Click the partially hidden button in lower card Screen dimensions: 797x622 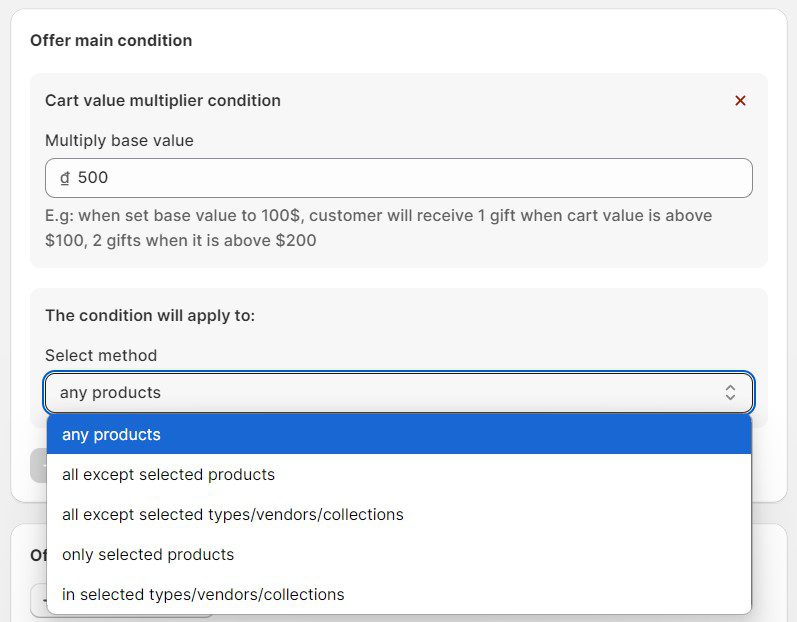pyautogui.click(x=38, y=600)
